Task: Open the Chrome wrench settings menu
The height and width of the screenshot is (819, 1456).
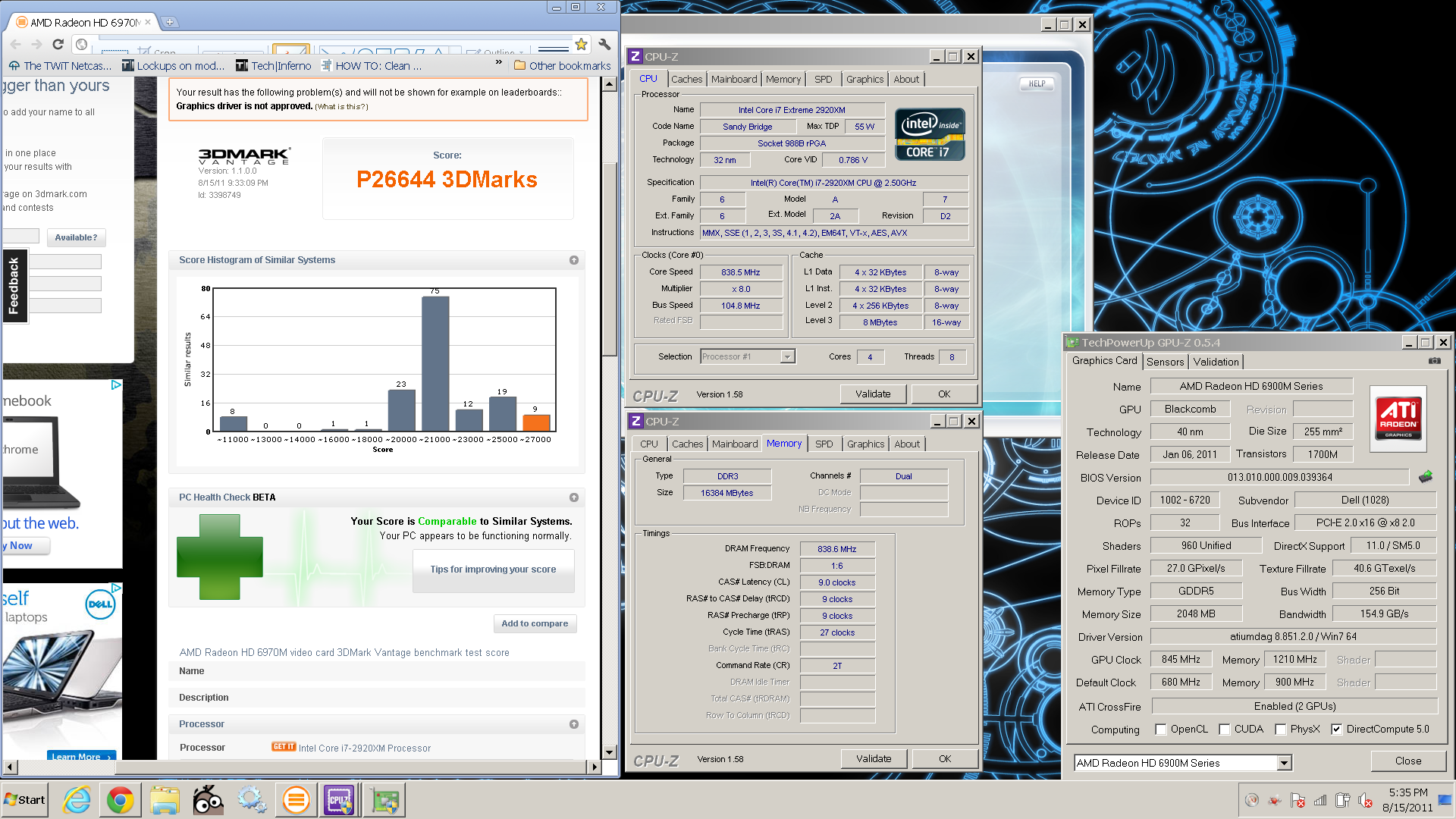Action: pos(604,45)
